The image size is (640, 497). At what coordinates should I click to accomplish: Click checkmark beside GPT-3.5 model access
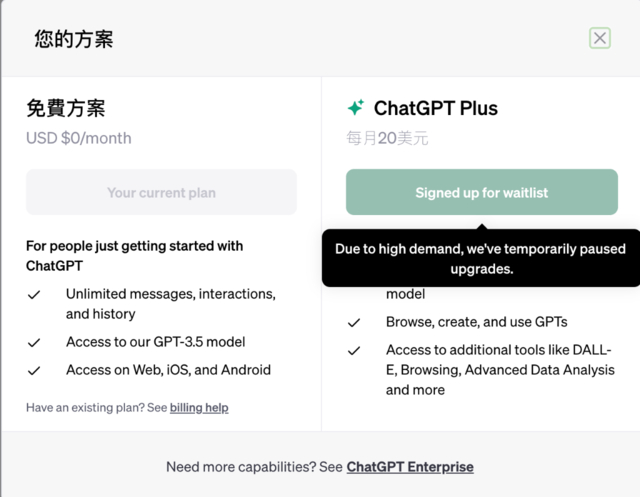34,342
